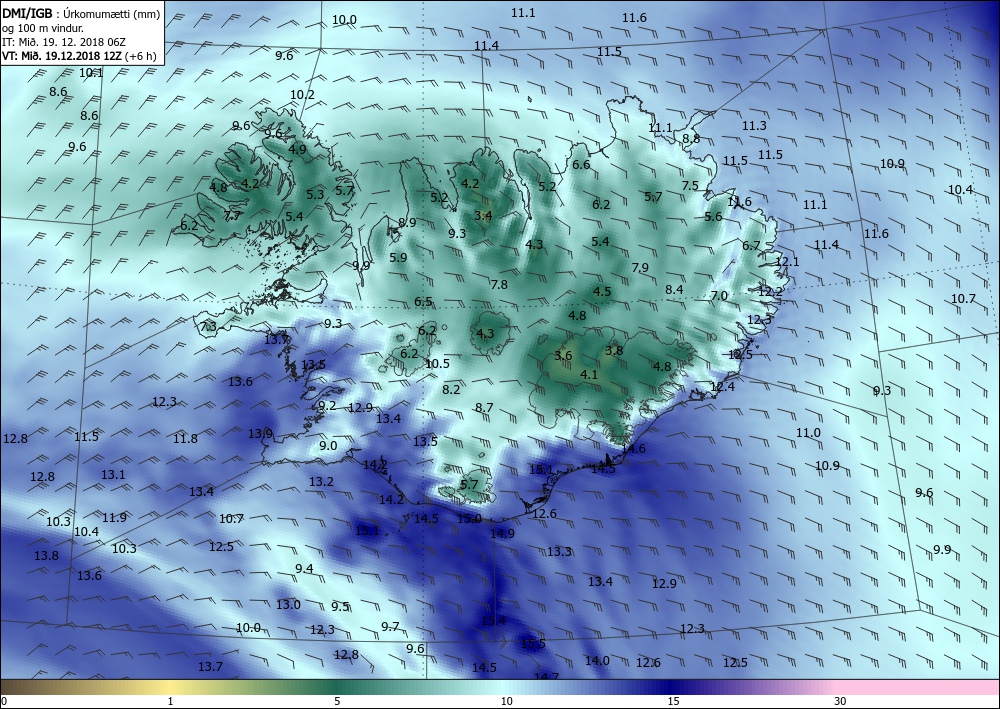Click the 10.1 value below the legend box
1000x709 pixels.
(x=91, y=73)
